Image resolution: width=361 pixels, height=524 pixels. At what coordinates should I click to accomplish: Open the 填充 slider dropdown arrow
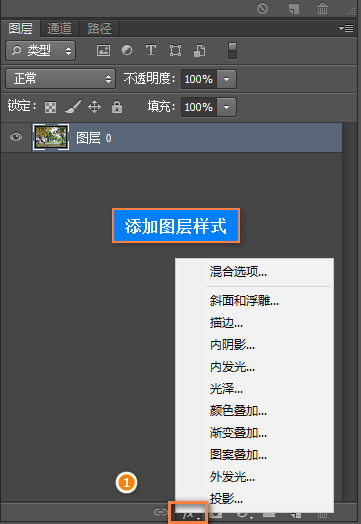[227, 107]
